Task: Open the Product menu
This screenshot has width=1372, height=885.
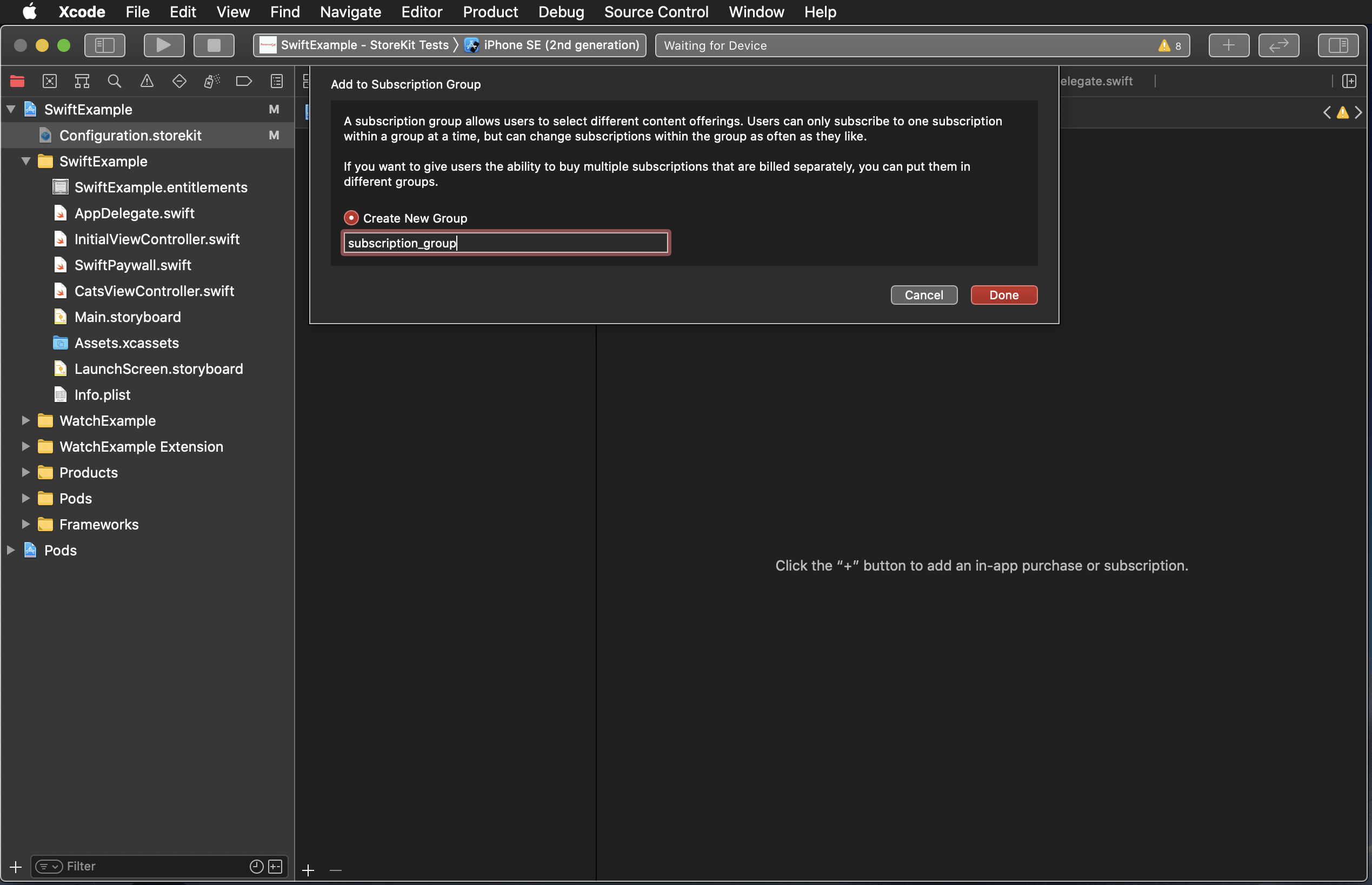Action: coord(490,12)
